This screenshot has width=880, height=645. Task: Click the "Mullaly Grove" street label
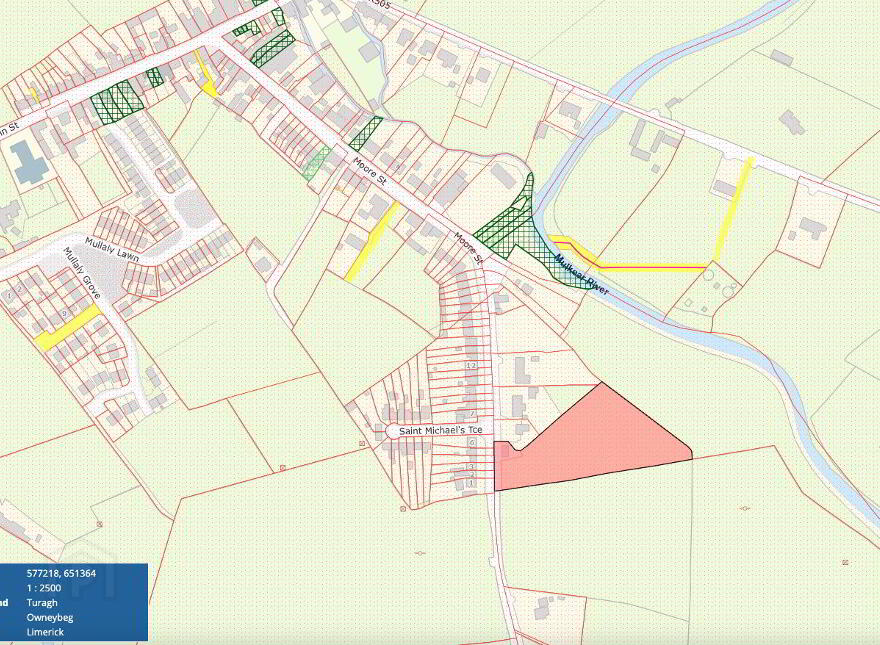81,273
